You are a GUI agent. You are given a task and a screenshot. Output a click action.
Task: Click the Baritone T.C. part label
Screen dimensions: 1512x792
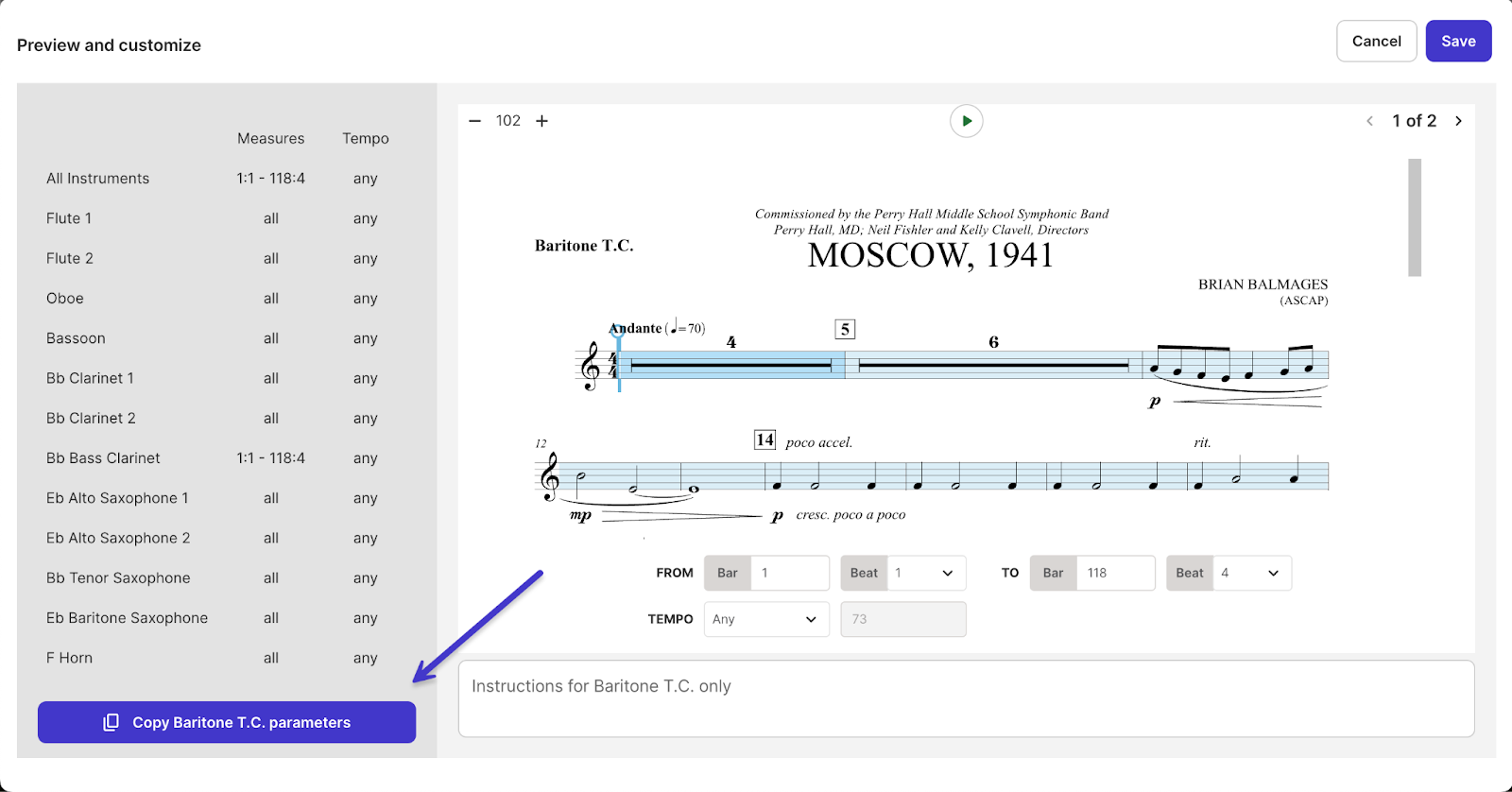(x=584, y=246)
